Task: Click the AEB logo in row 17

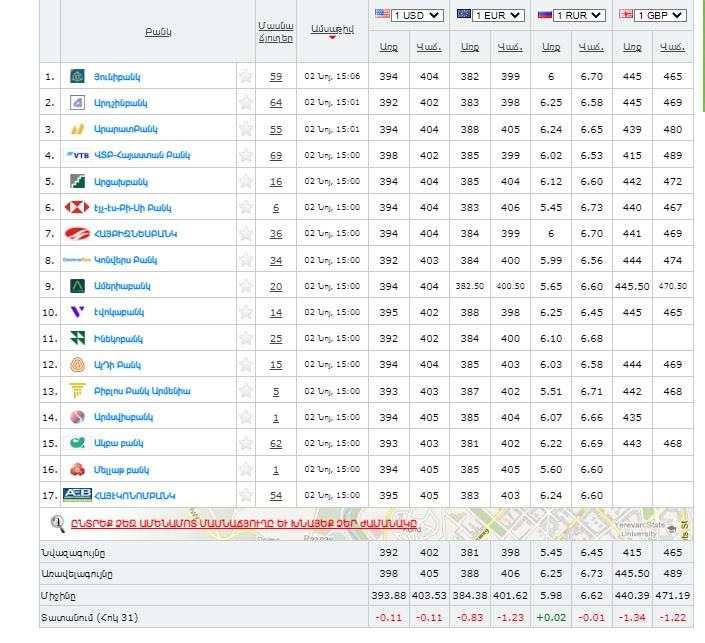Action: coord(78,494)
